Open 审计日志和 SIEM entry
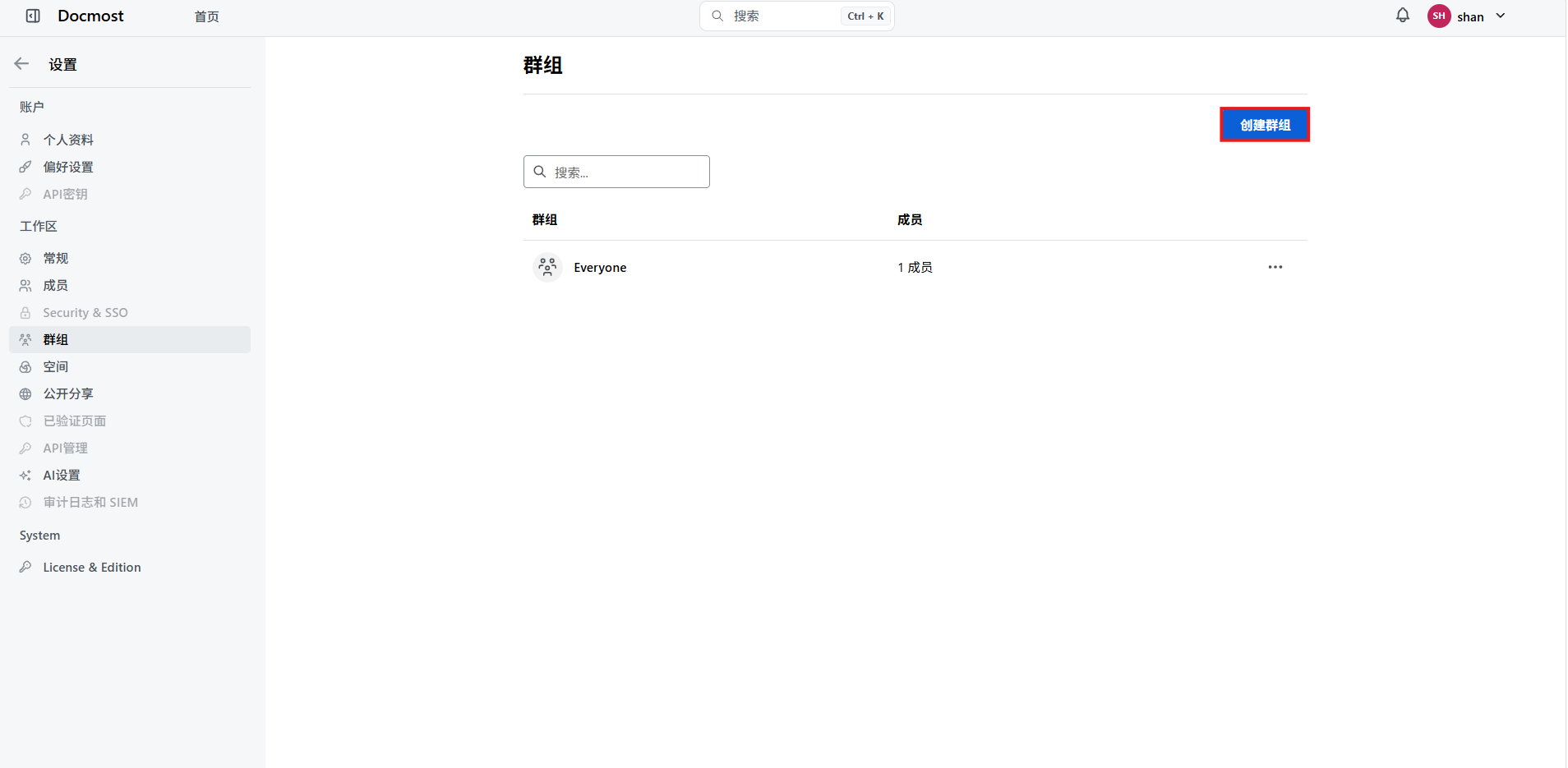1568x768 pixels. pyautogui.click(x=130, y=502)
